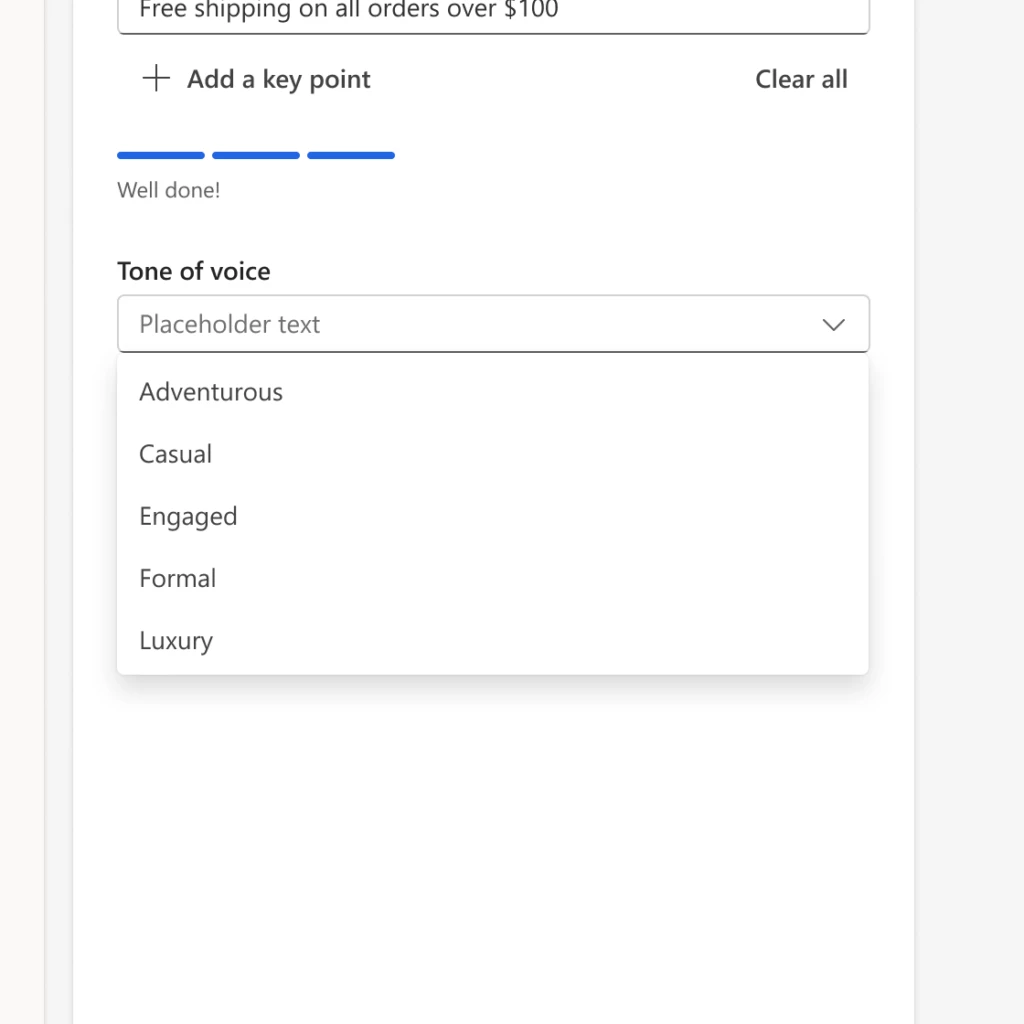Click the Clear all link
The image size is (1024, 1024).
coord(801,79)
